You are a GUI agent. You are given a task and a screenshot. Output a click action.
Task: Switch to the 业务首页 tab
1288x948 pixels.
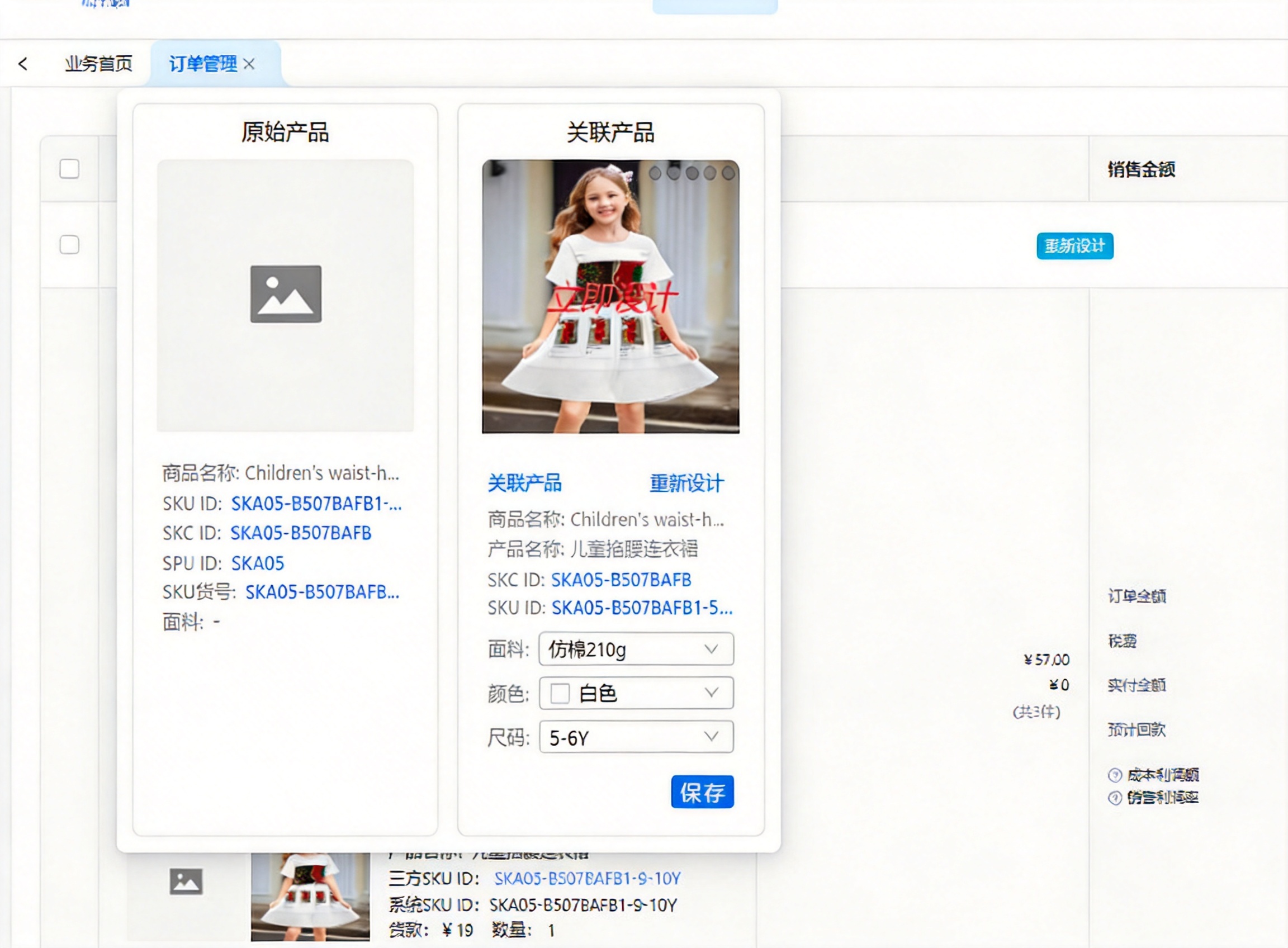[99, 64]
